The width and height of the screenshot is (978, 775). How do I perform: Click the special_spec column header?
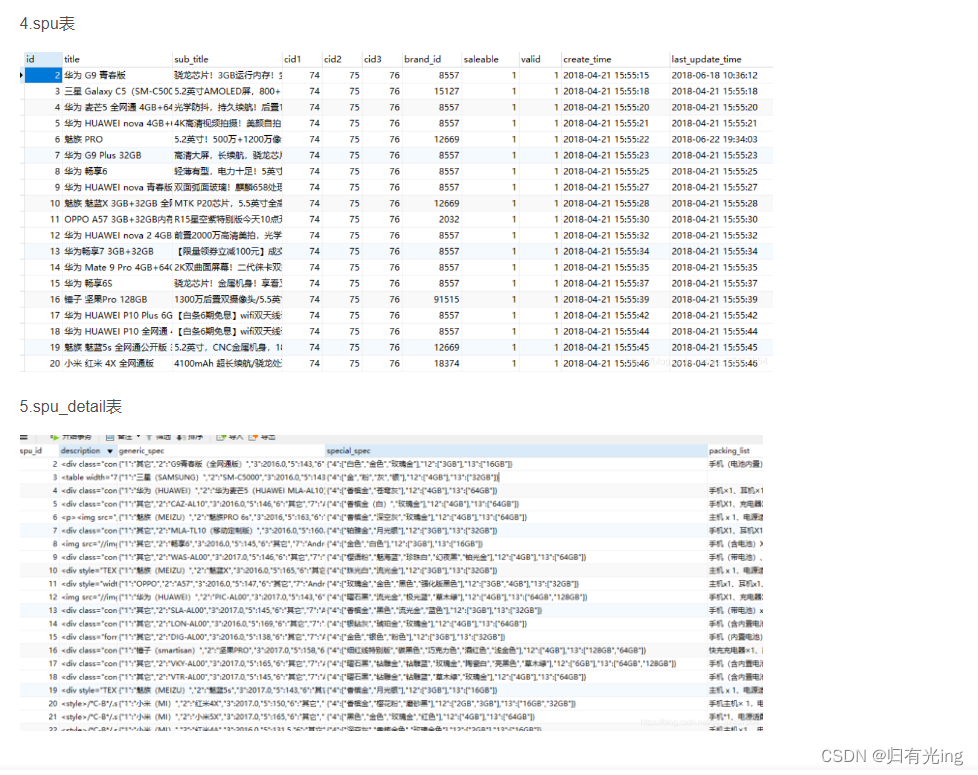coord(516,451)
